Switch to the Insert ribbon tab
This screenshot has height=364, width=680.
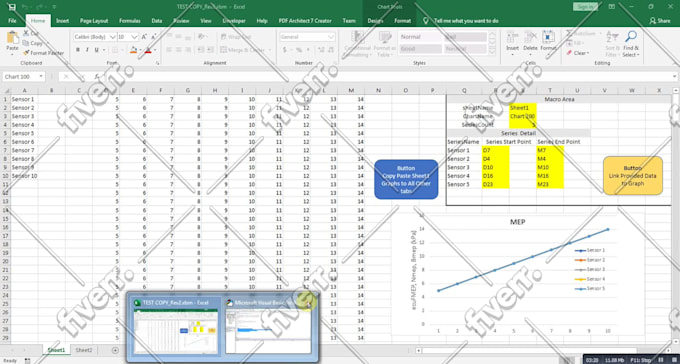click(62, 20)
